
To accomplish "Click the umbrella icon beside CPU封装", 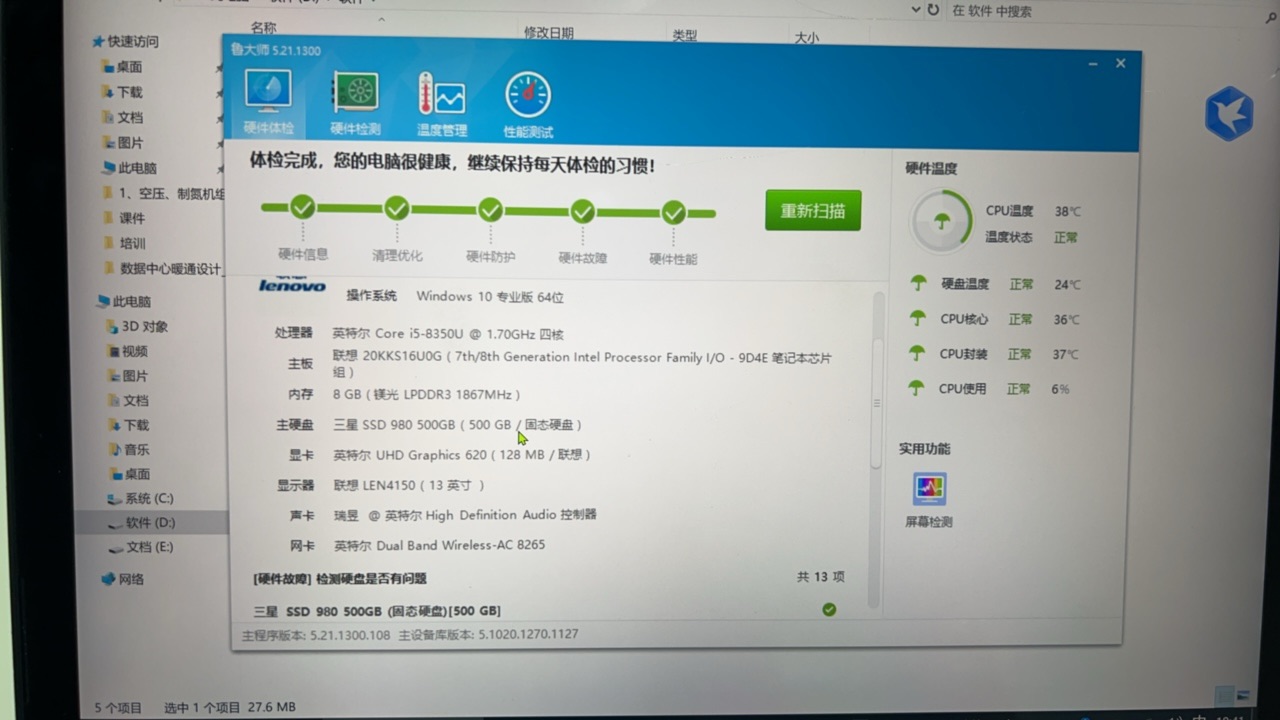I will tap(916, 353).
